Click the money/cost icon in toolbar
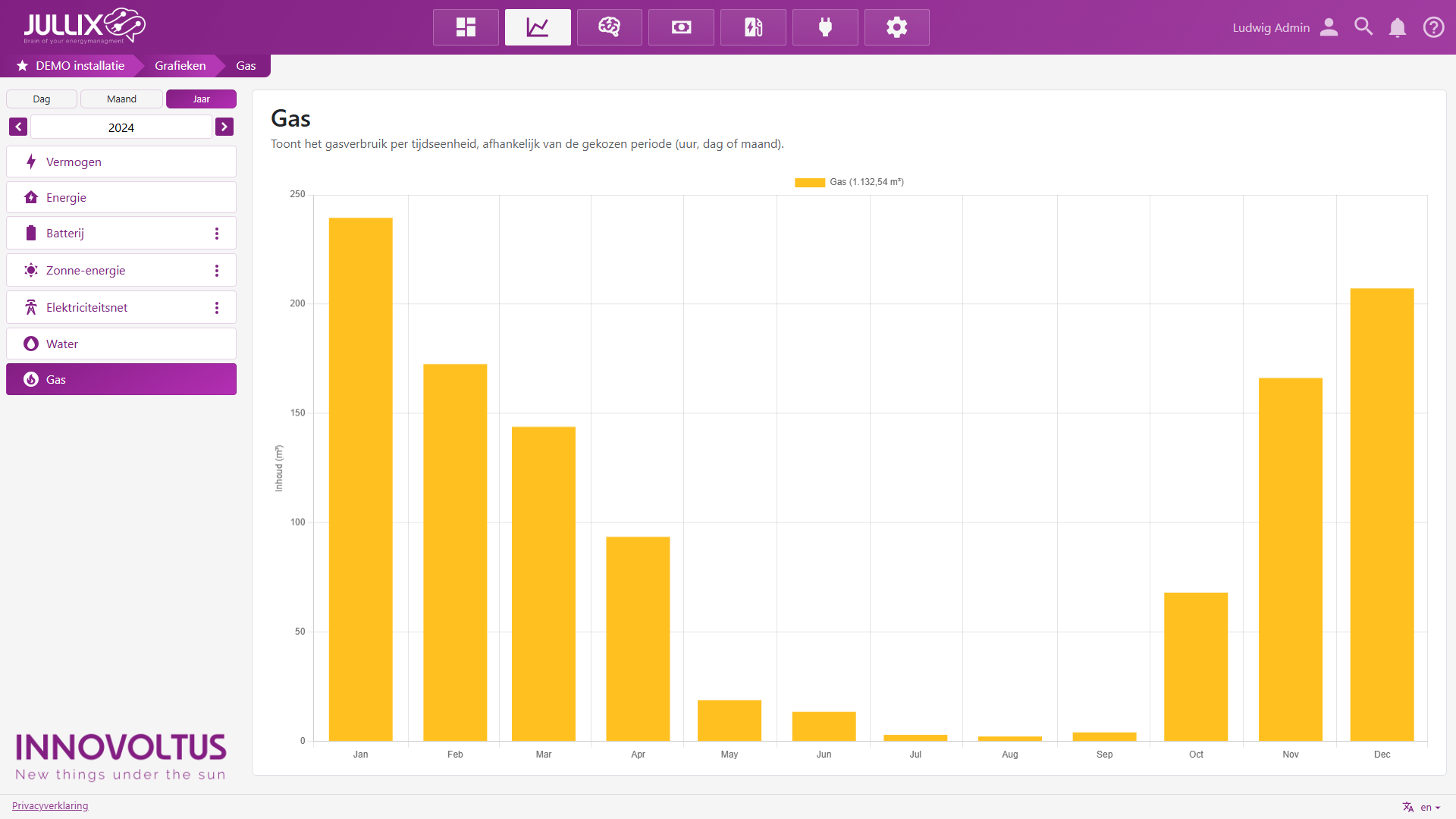Image resolution: width=1456 pixels, height=819 pixels. [681, 27]
